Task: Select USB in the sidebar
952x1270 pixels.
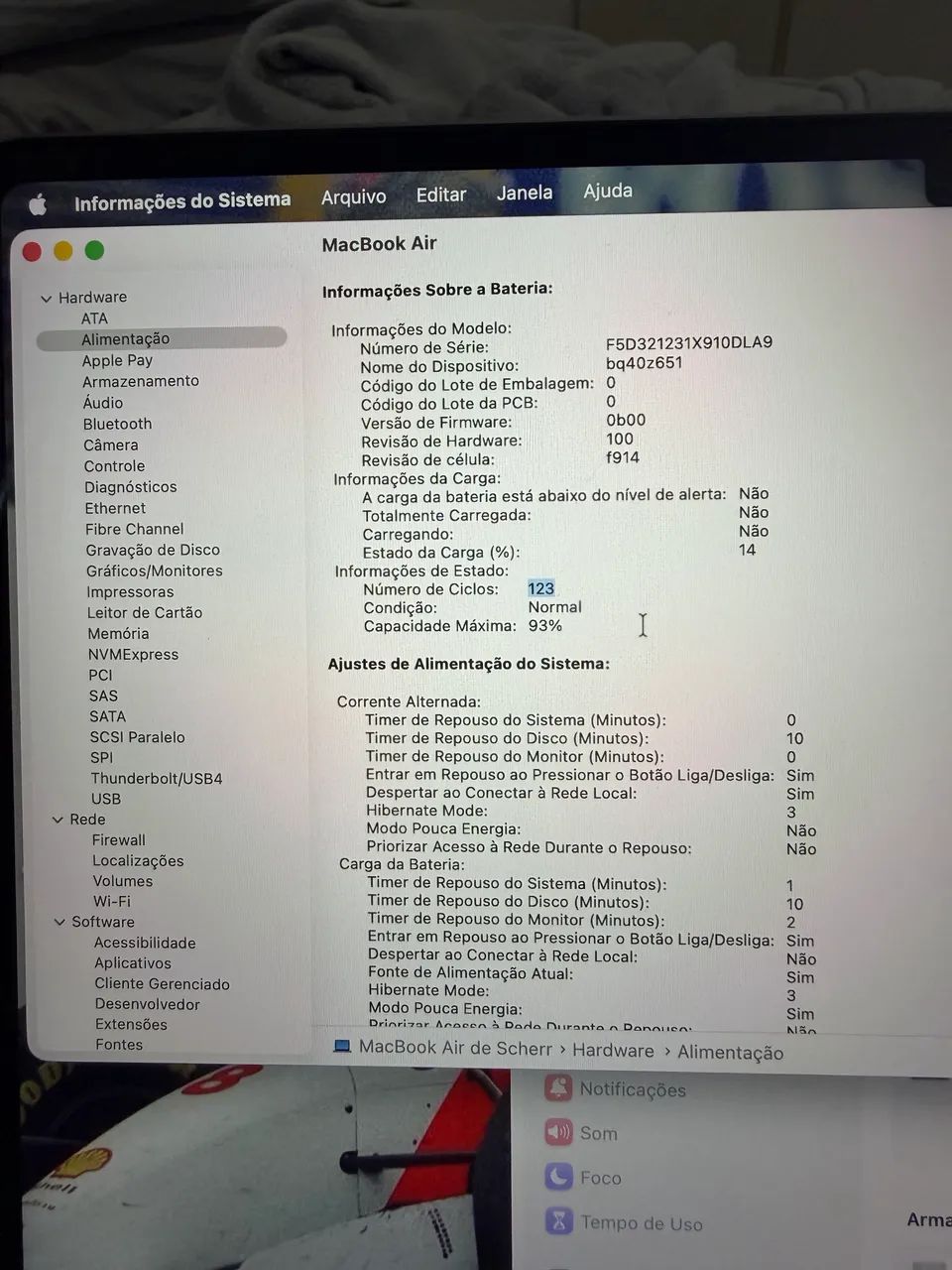Action: click(106, 799)
